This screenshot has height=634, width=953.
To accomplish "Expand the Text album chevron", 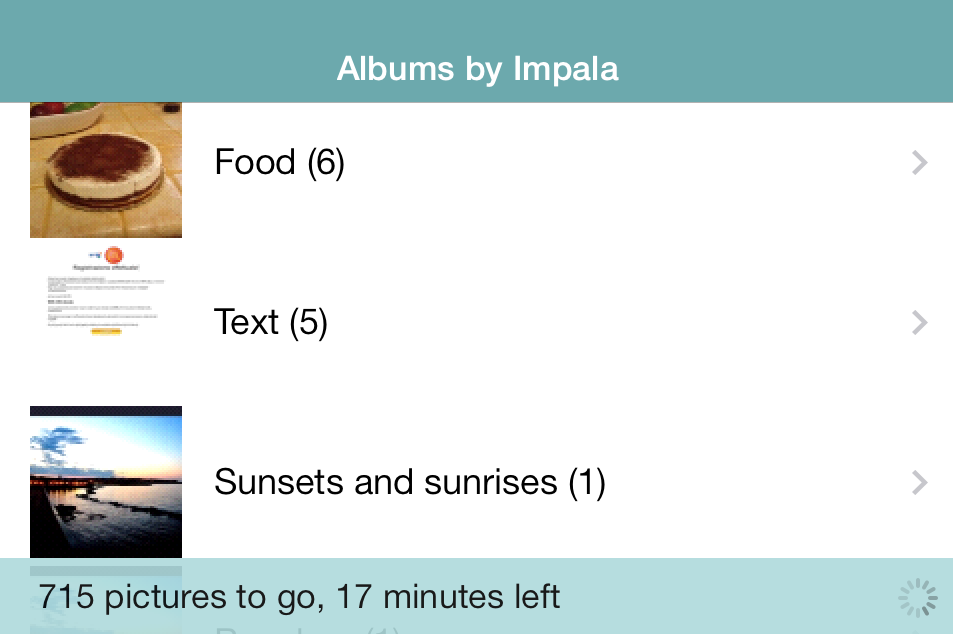I will pyautogui.click(x=920, y=322).
